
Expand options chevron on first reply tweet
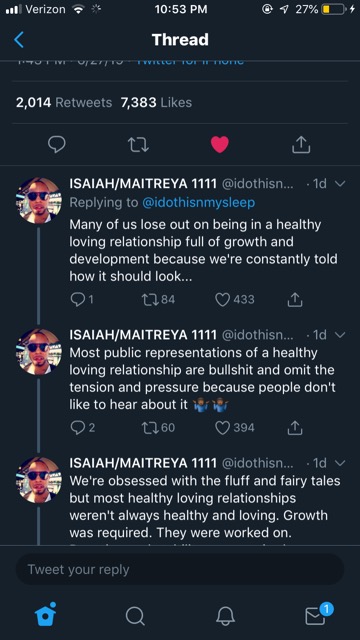(x=339, y=184)
